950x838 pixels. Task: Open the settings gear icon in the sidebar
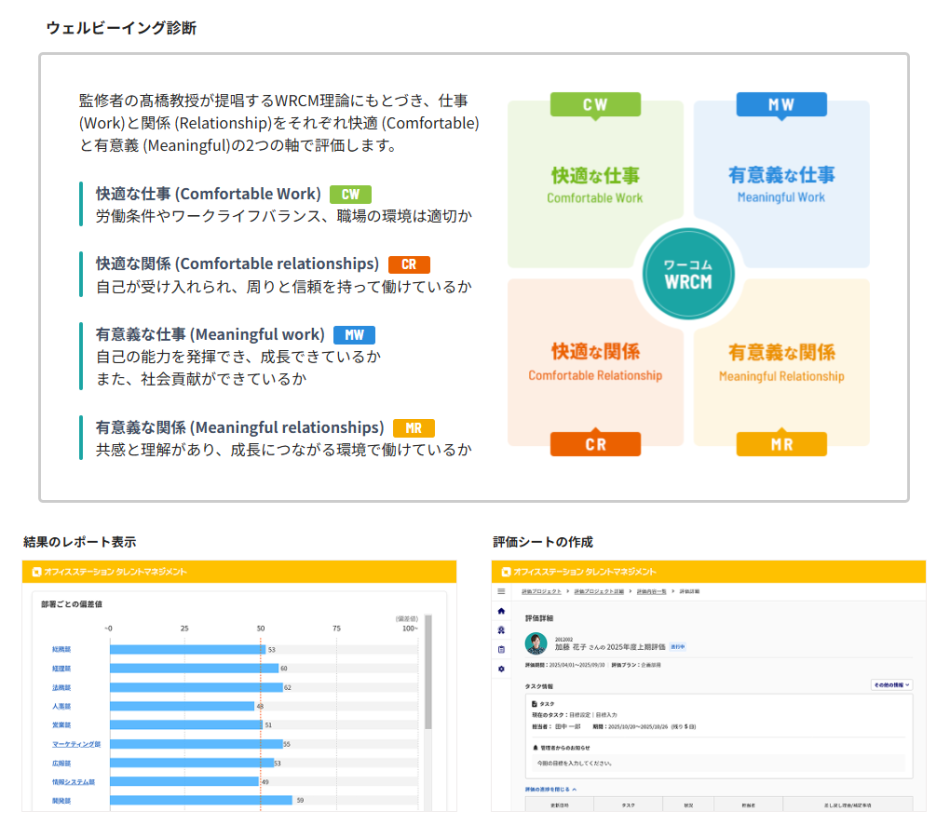point(501,668)
